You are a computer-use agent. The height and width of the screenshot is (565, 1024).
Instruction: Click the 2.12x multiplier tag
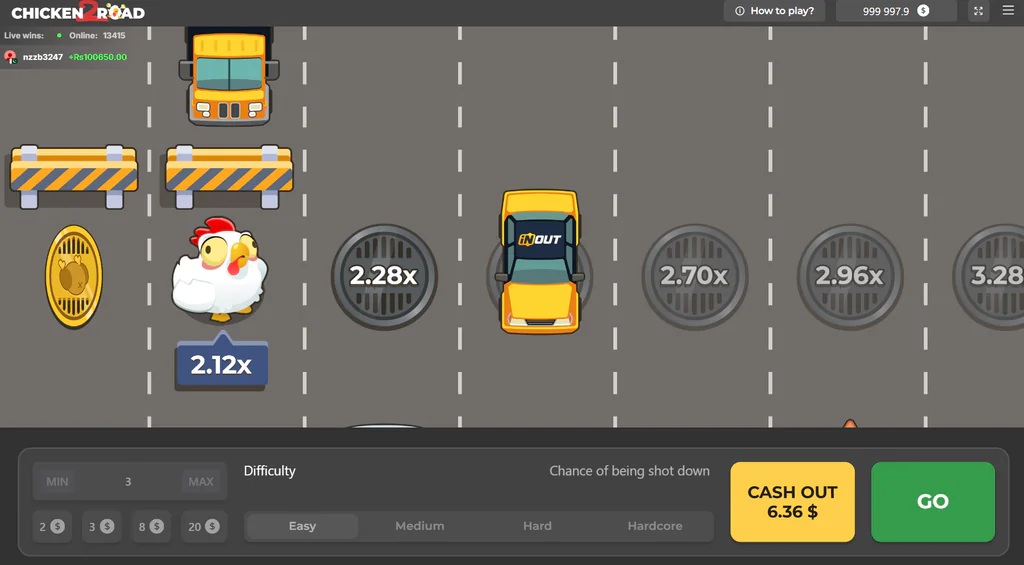pos(221,362)
